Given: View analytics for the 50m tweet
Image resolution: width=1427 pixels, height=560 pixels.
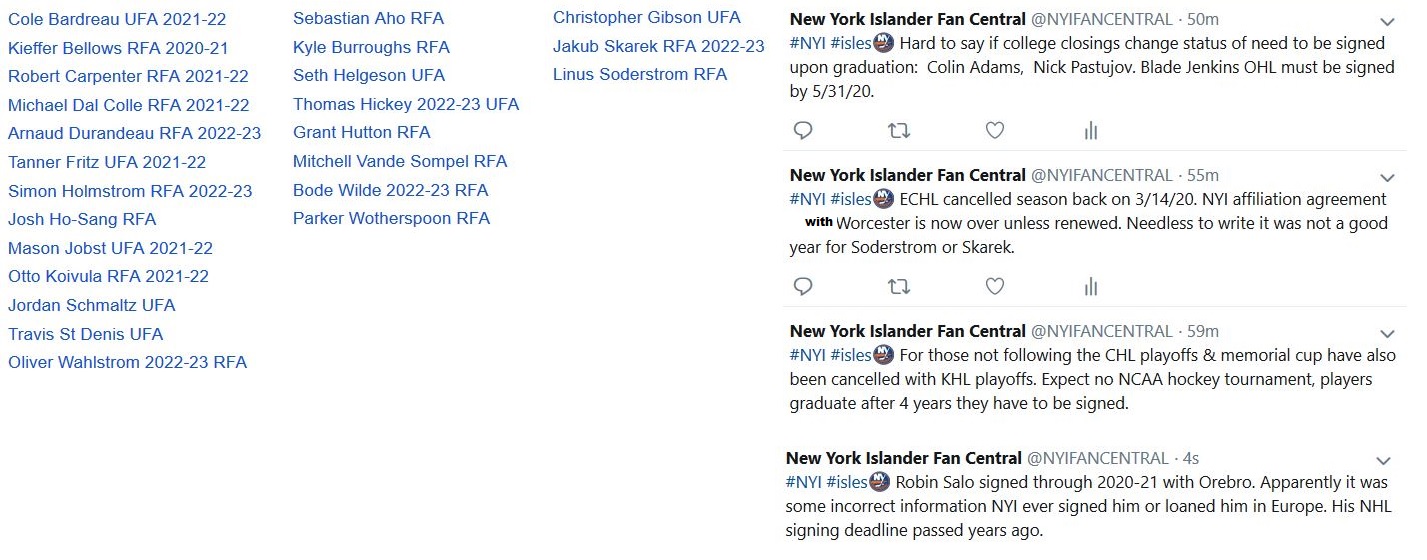Looking at the screenshot, I should (1091, 130).
